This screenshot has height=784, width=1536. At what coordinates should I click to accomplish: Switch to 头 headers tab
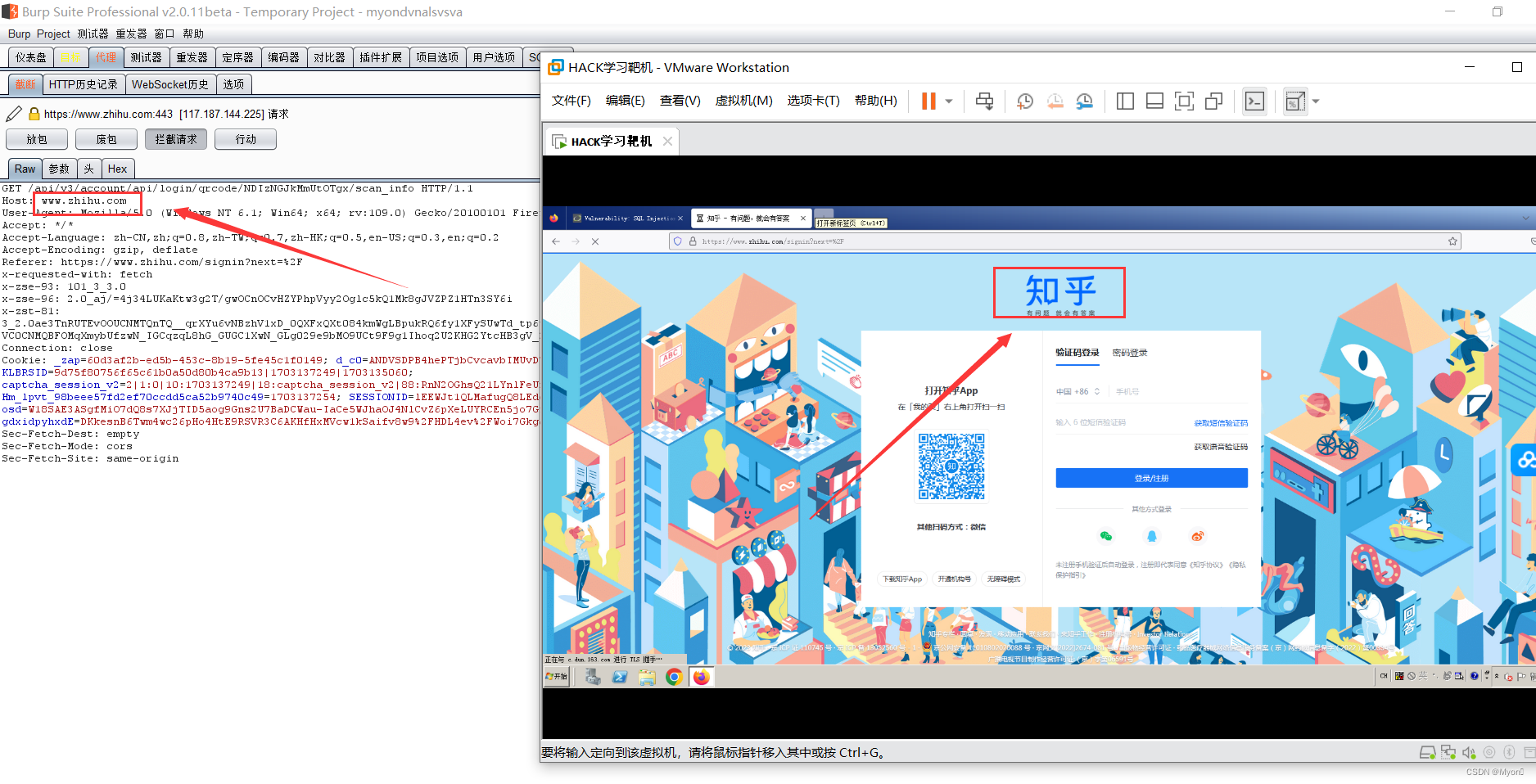[88, 169]
